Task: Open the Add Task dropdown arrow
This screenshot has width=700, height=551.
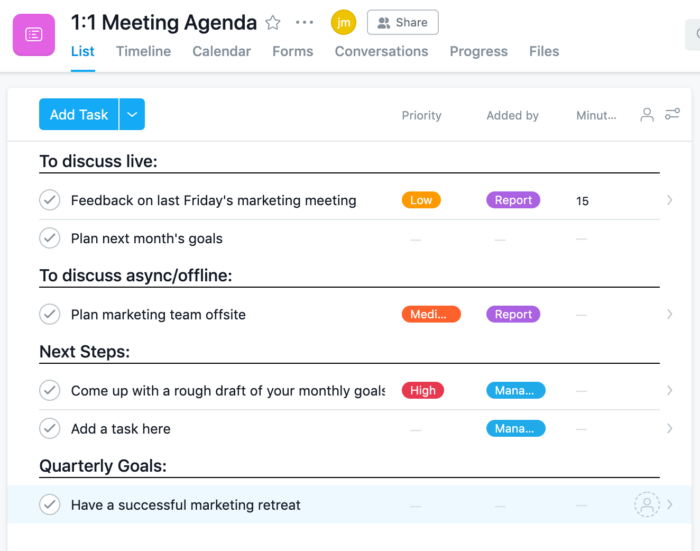Action: 132,115
